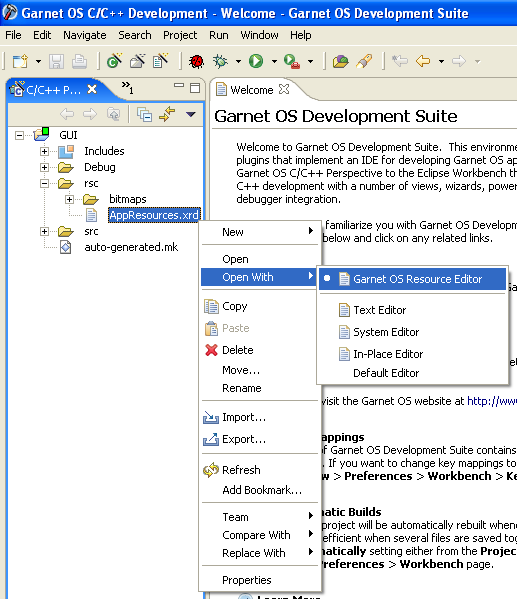Viewport: 517px width, 599px height.
Task: Expand the bitmaps folder node
Action: click(x=69, y=199)
